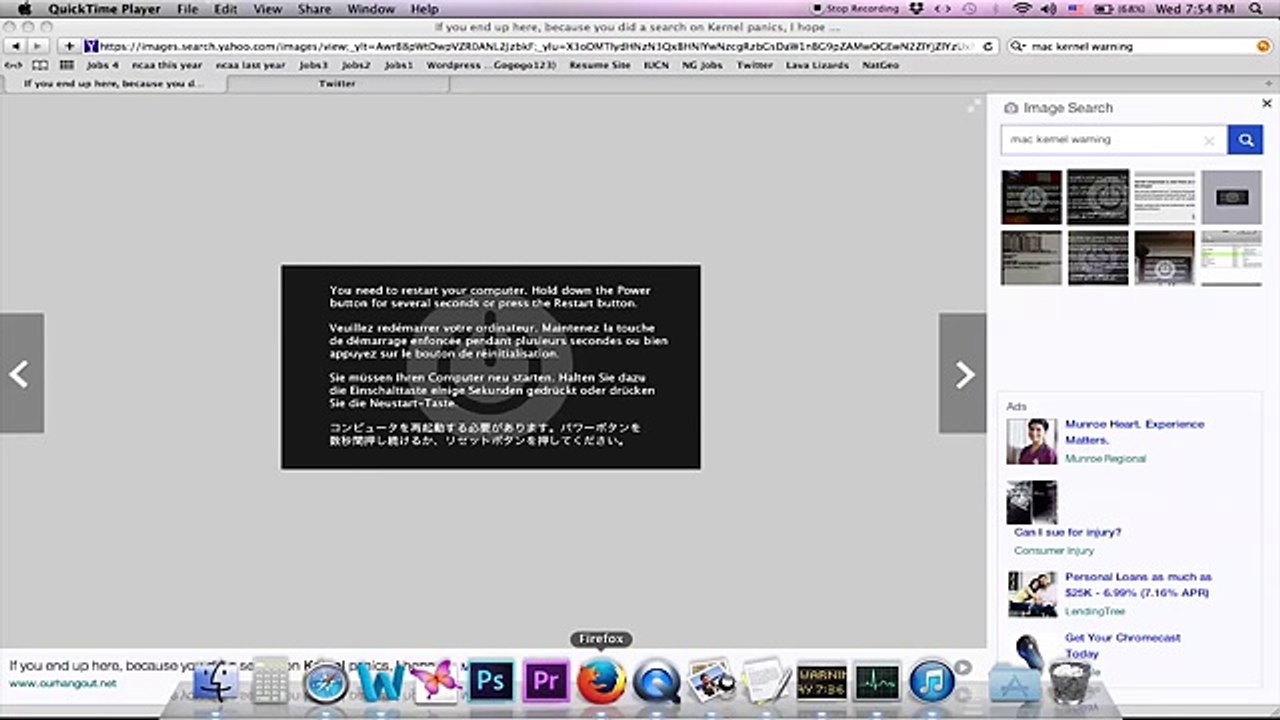Open the Share menu
Image resolution: width=1280 pixels, height=720 pixels.
tap(314, 9)
